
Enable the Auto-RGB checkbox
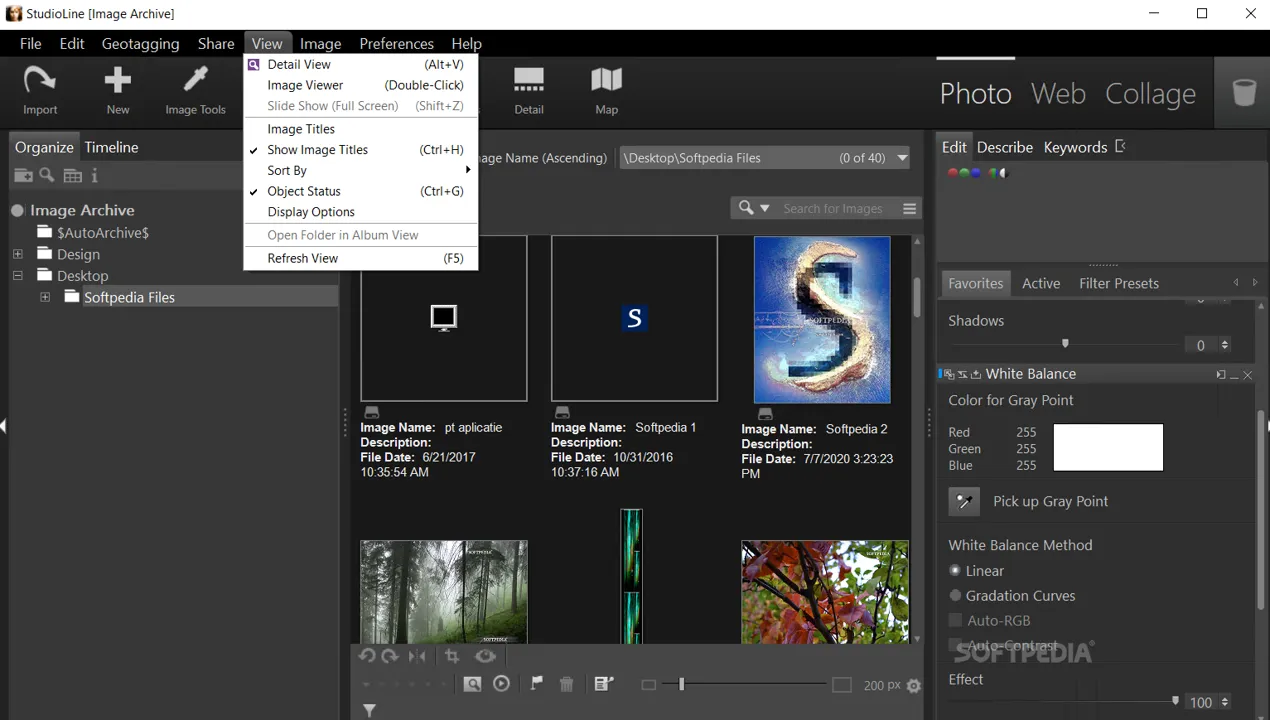tap(955, 620)
